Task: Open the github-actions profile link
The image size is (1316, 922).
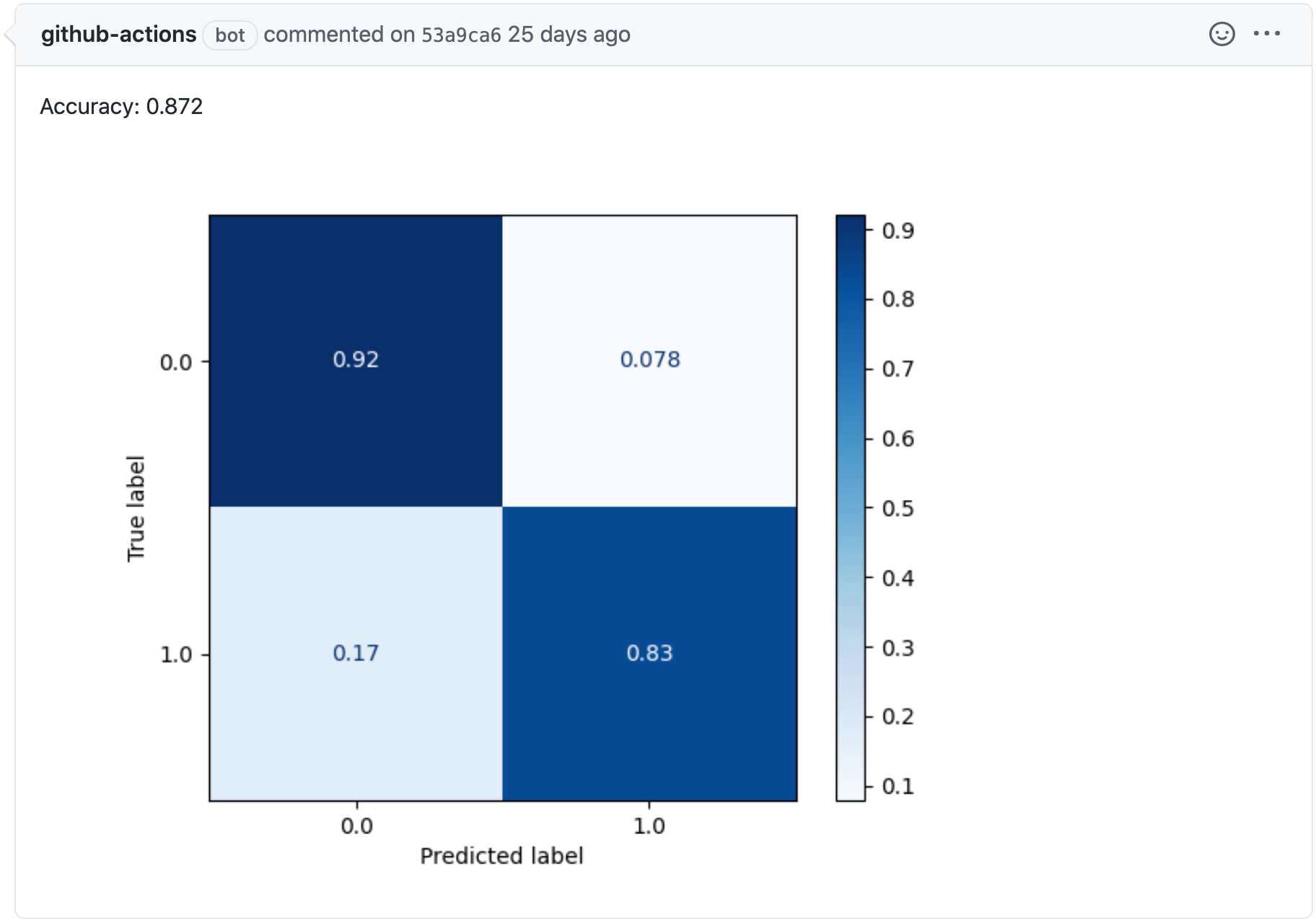Action: coord(118,35)
